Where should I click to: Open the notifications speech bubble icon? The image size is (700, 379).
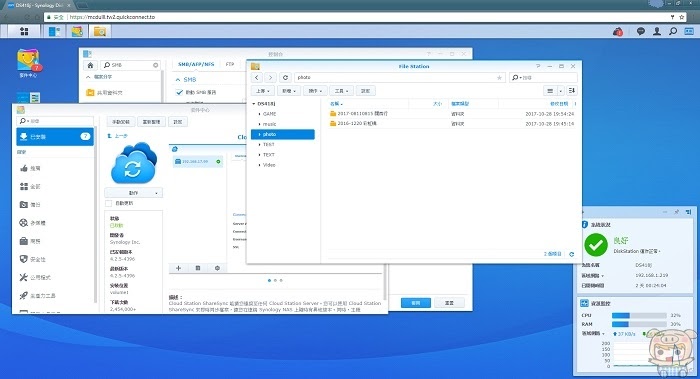641,31
